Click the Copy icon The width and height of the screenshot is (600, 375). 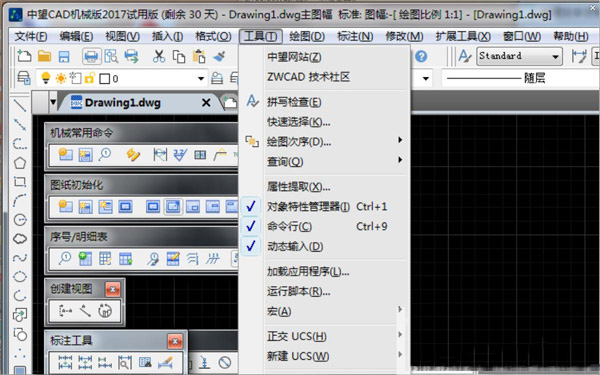(x=179, y=57)
